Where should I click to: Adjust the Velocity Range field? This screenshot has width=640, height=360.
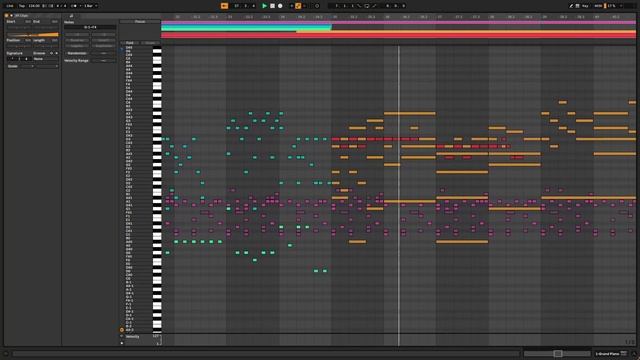[103, 60]
